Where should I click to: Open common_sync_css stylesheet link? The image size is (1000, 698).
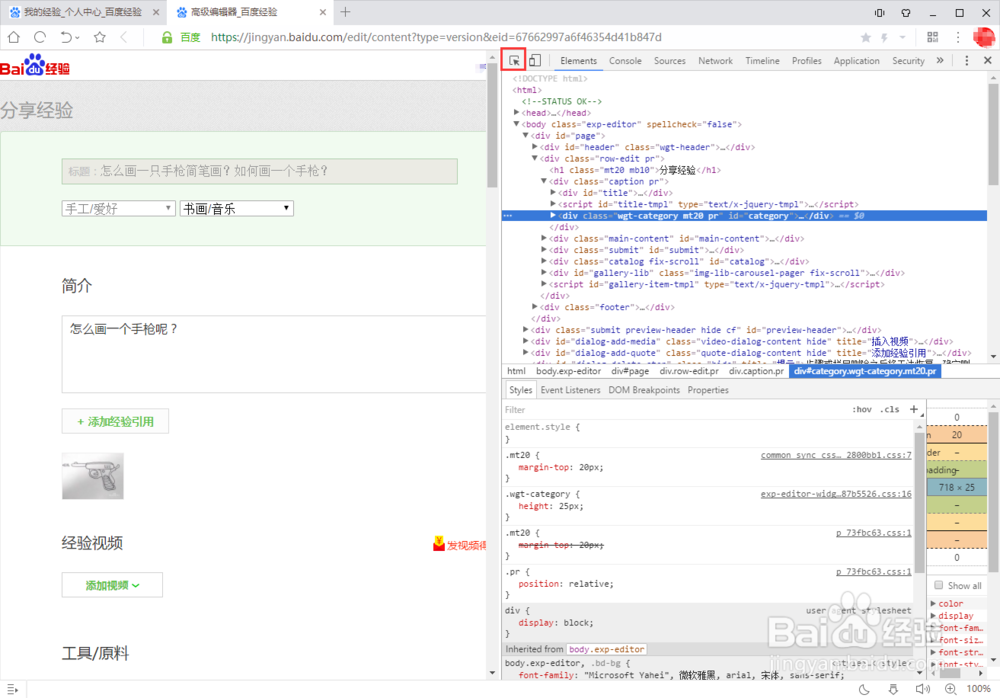836,455
